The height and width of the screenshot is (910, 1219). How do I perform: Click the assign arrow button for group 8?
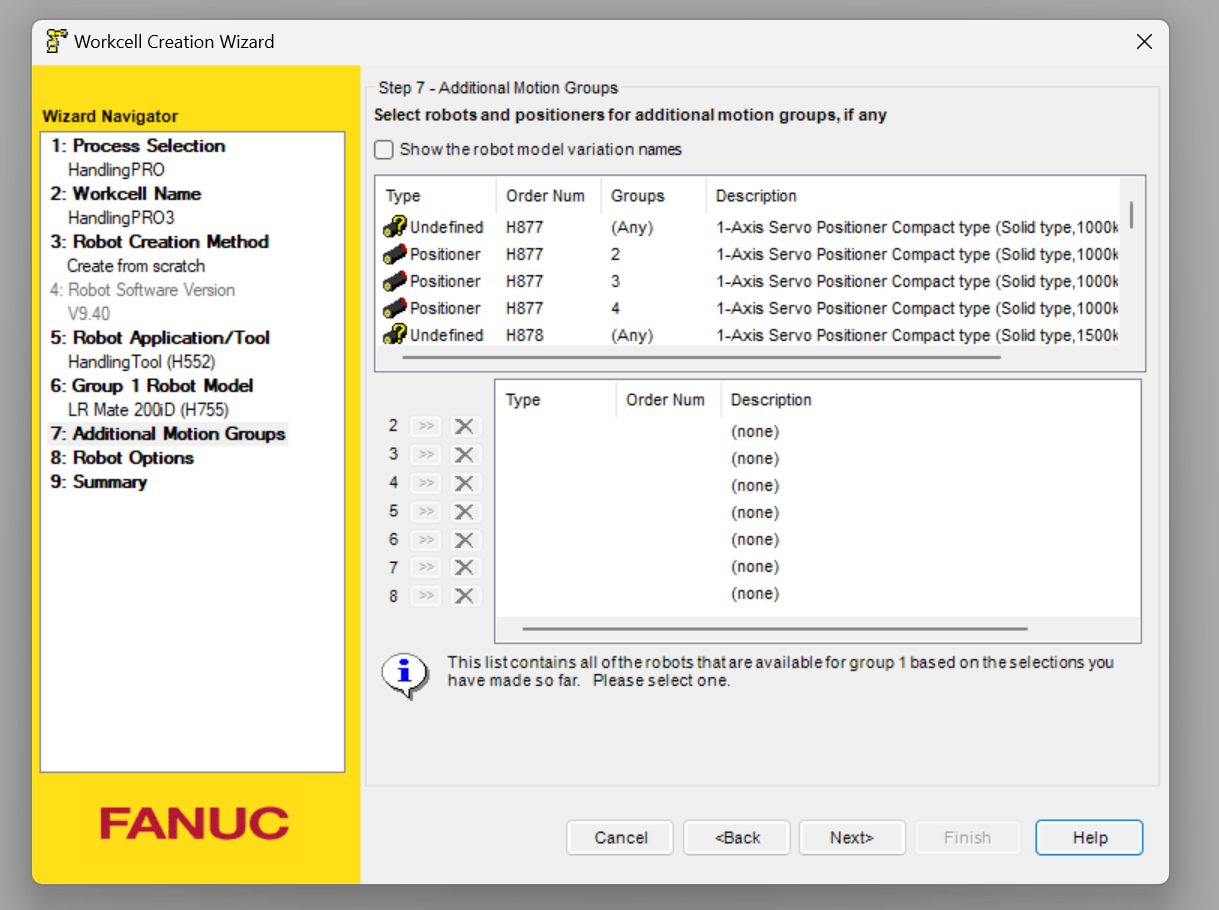click(x=426, y=596)
